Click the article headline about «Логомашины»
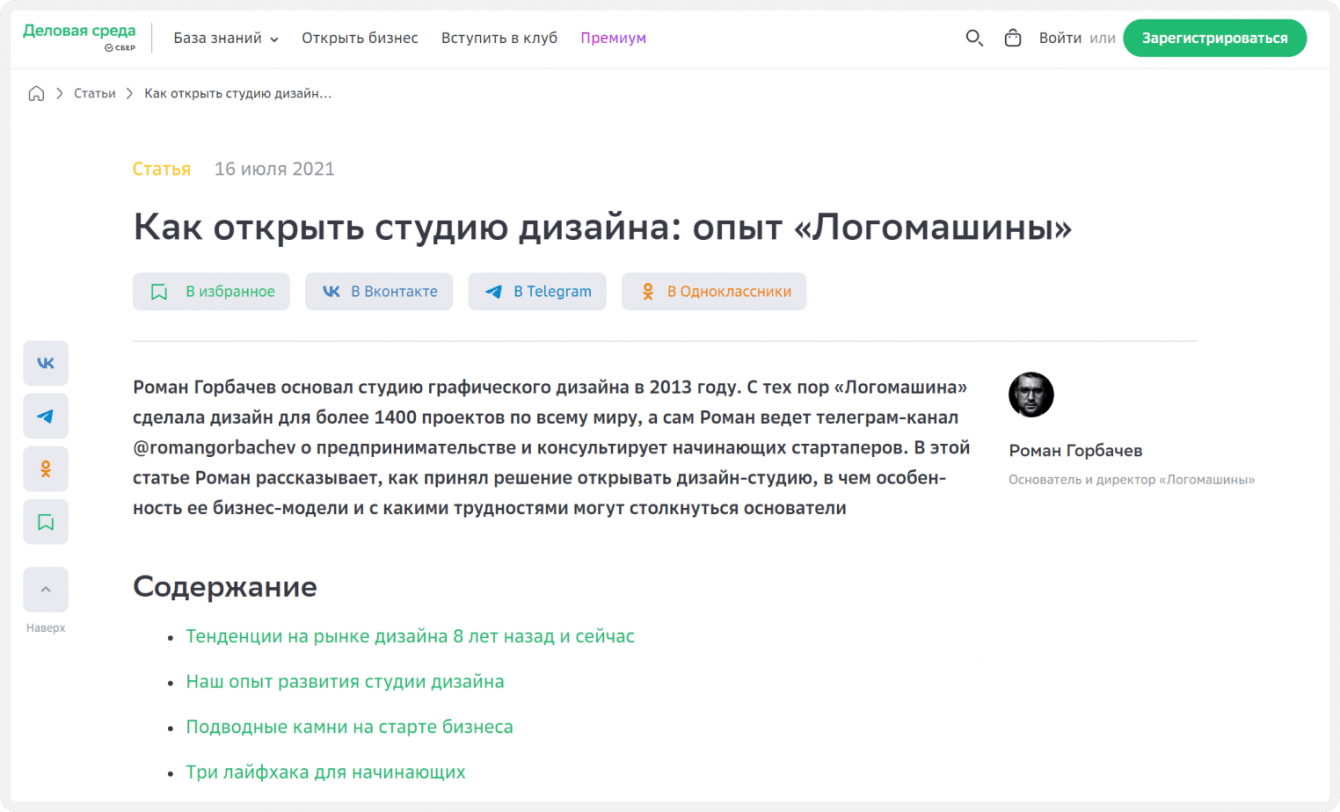Image resolution: width=1340 pixels, height=812 pixels. (x=602, y=228)
